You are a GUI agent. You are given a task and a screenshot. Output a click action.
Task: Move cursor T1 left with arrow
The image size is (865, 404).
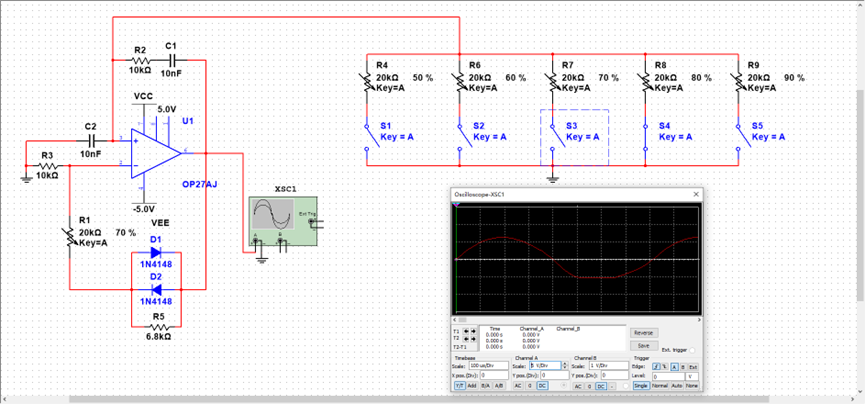tap(466, 331)
